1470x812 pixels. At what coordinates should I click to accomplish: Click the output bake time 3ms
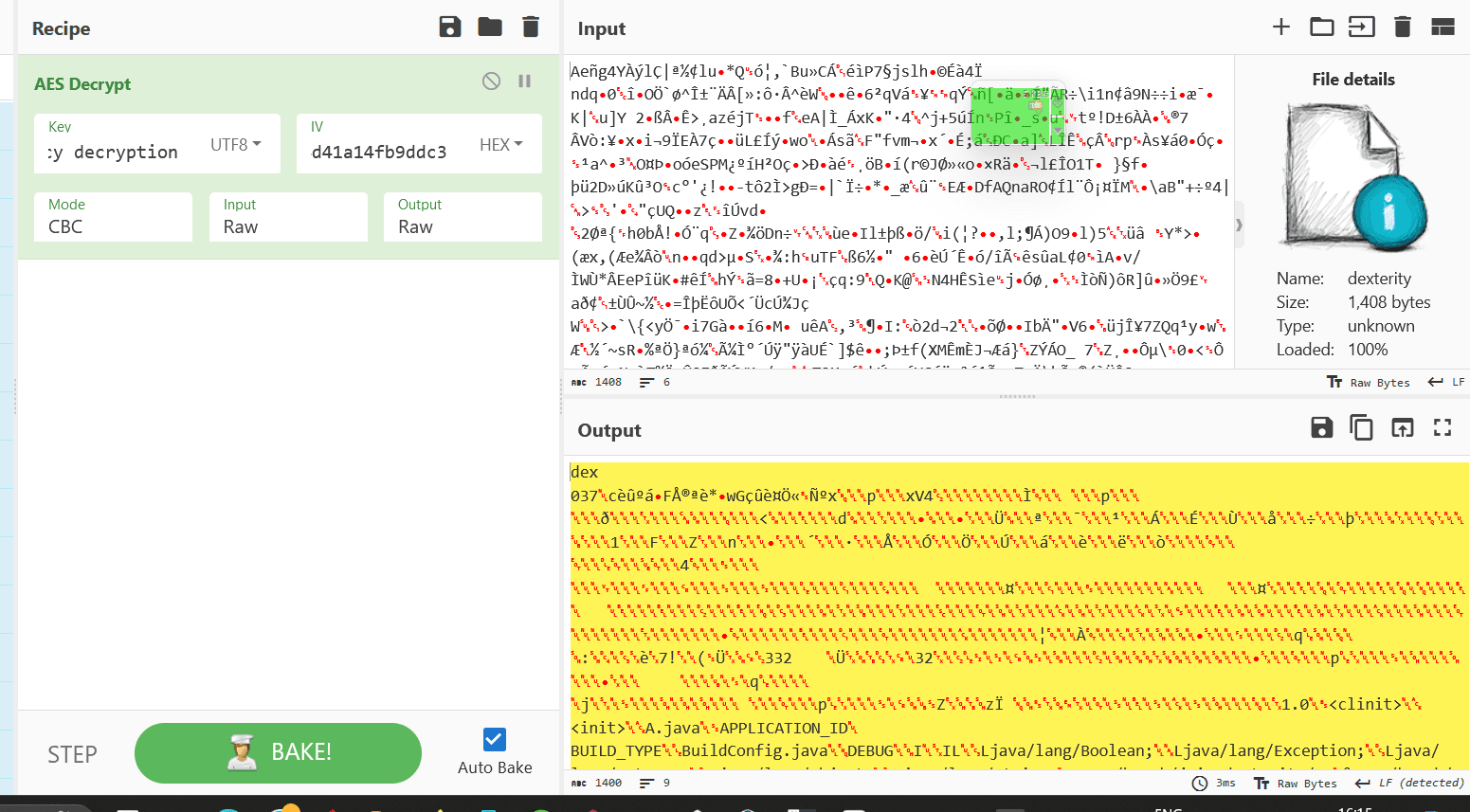1214,783
